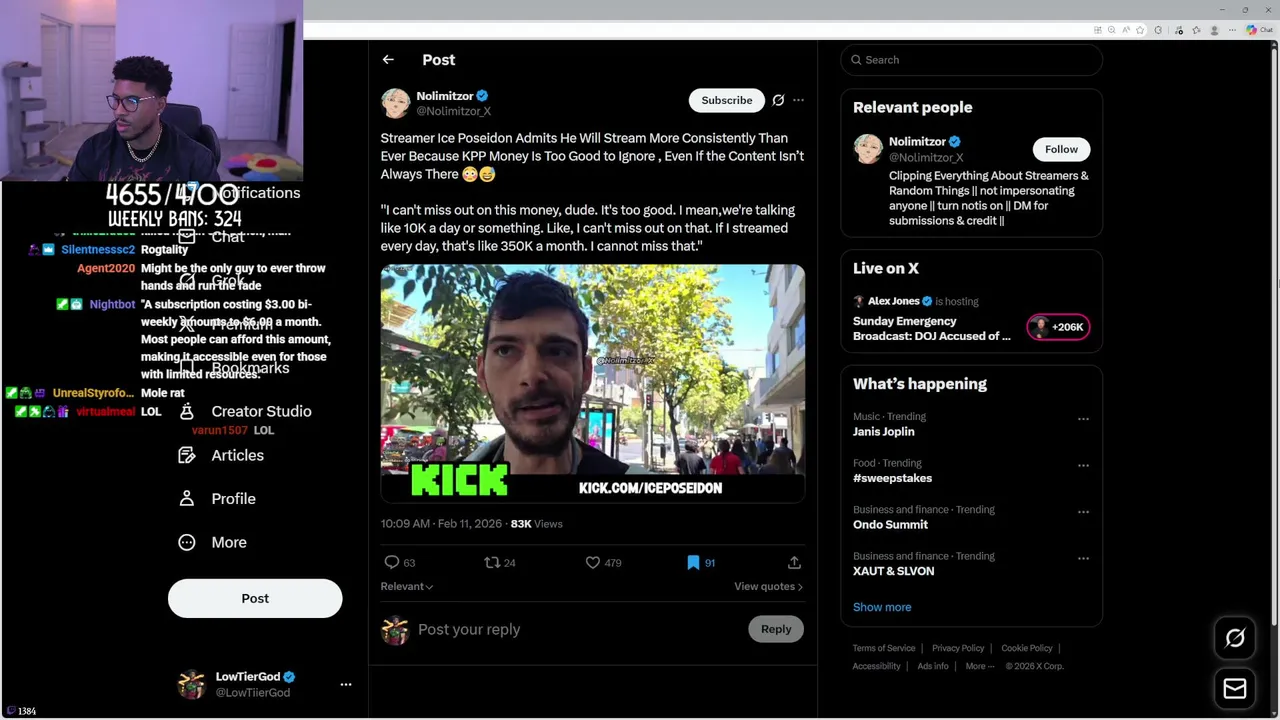Open Grok explain icon next to Subscribe

coord(778,100)
